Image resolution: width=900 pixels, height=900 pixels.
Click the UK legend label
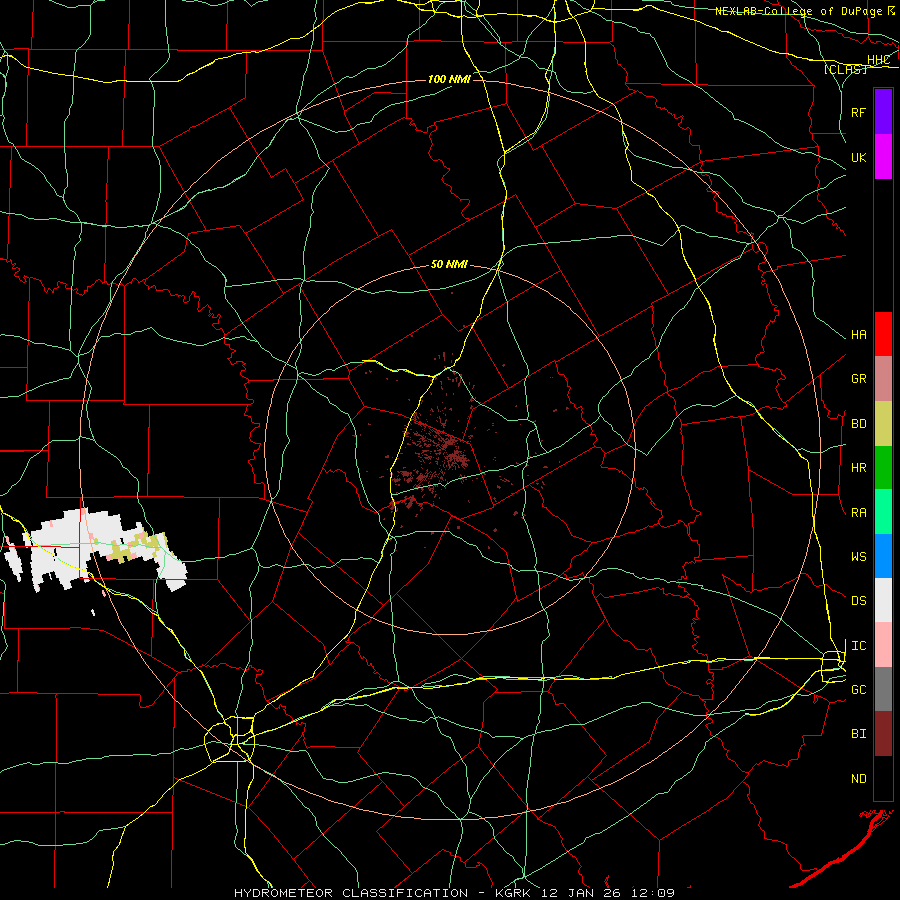[x=858, y=157]
